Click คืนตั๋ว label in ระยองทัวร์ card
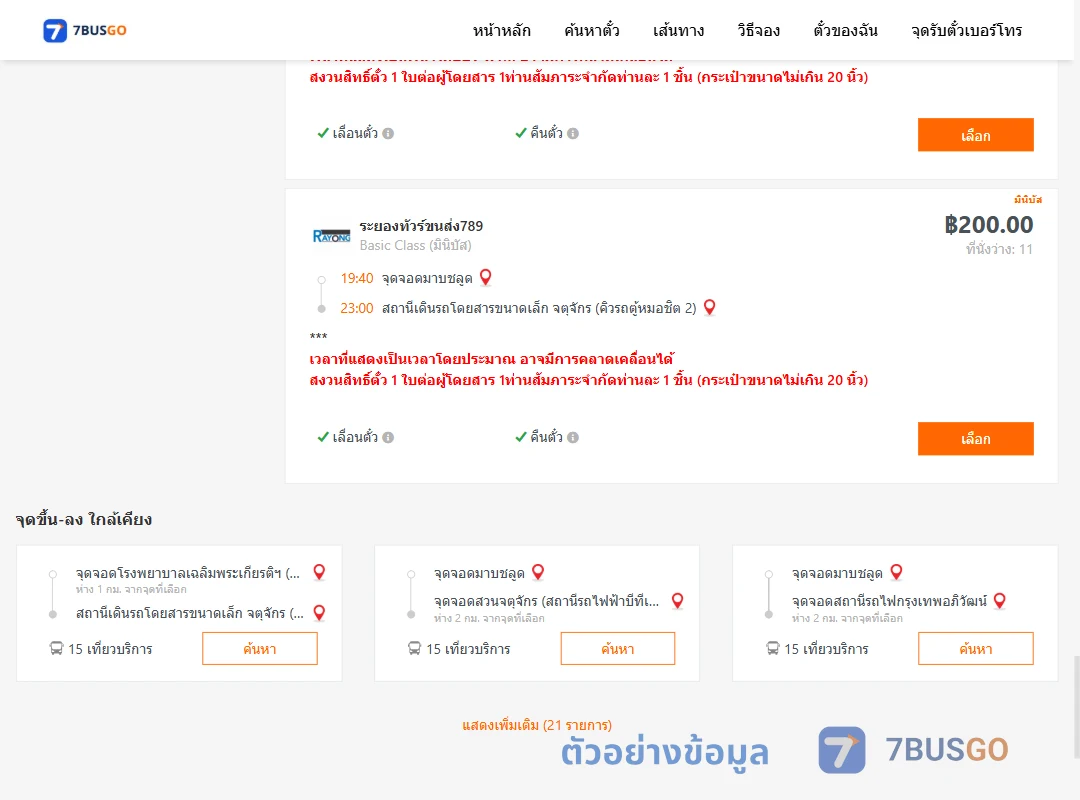 pyautogui.click(x=546, y=438)
